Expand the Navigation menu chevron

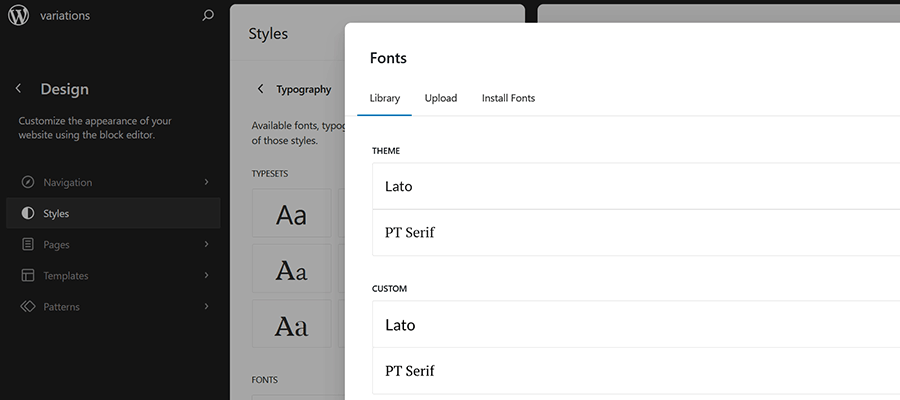[x=206, y=182]
